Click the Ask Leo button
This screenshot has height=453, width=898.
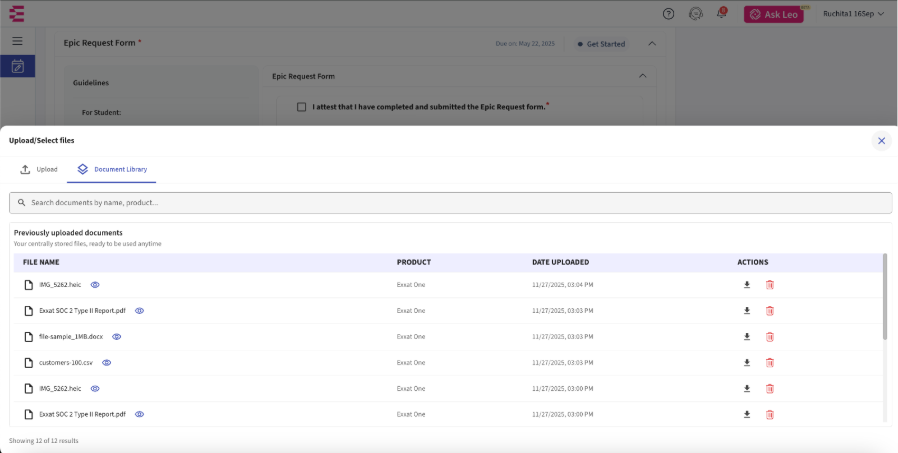773,14
